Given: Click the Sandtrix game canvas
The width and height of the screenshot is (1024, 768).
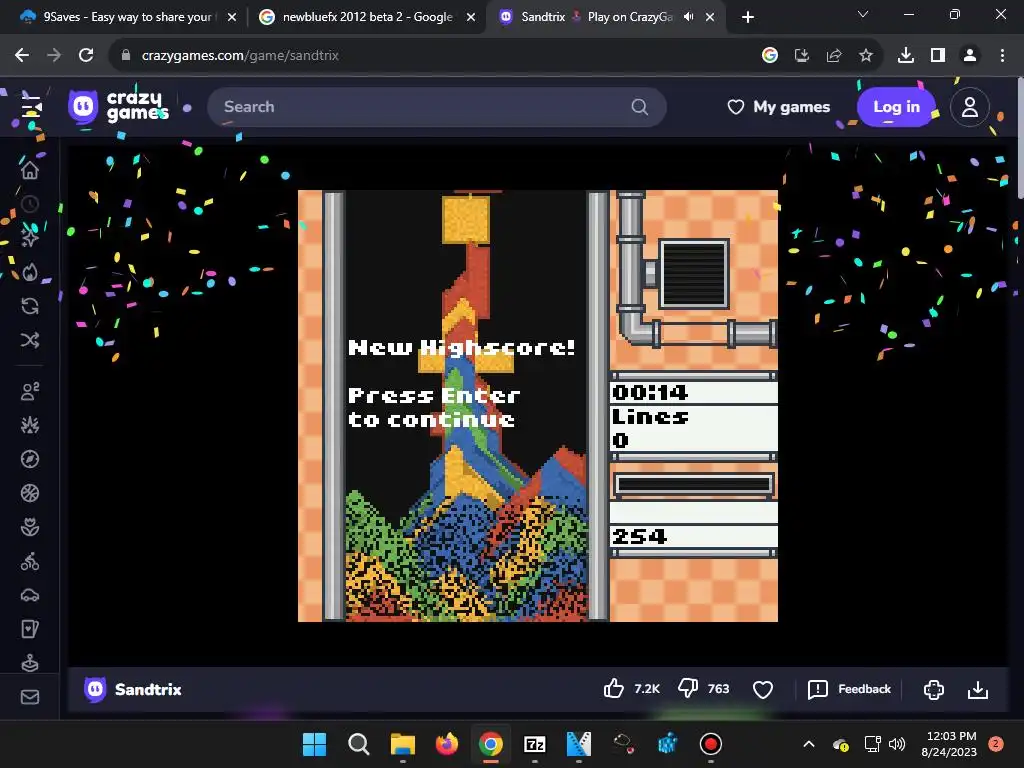Looking at the screenshot, I should pyautogui.click(x=537, y=406).
